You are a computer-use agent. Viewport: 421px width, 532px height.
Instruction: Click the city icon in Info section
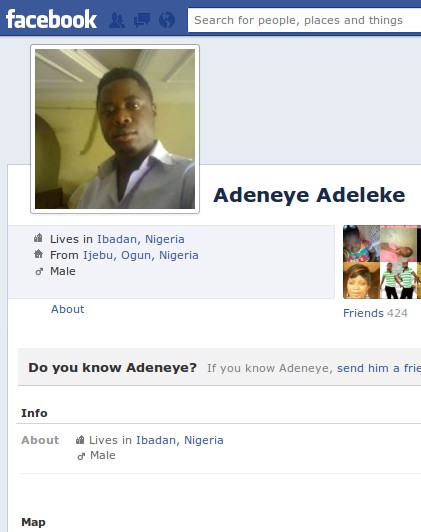(80, 440)
